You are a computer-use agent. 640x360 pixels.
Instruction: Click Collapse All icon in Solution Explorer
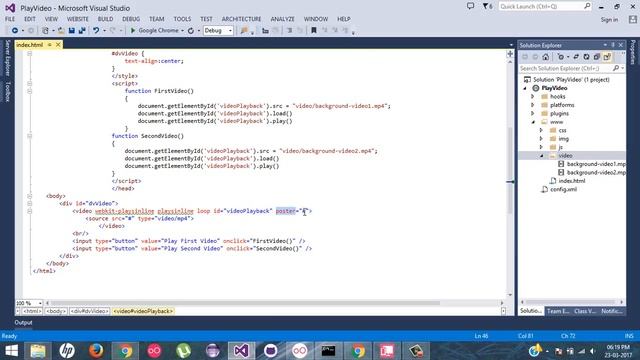point(596,57)
